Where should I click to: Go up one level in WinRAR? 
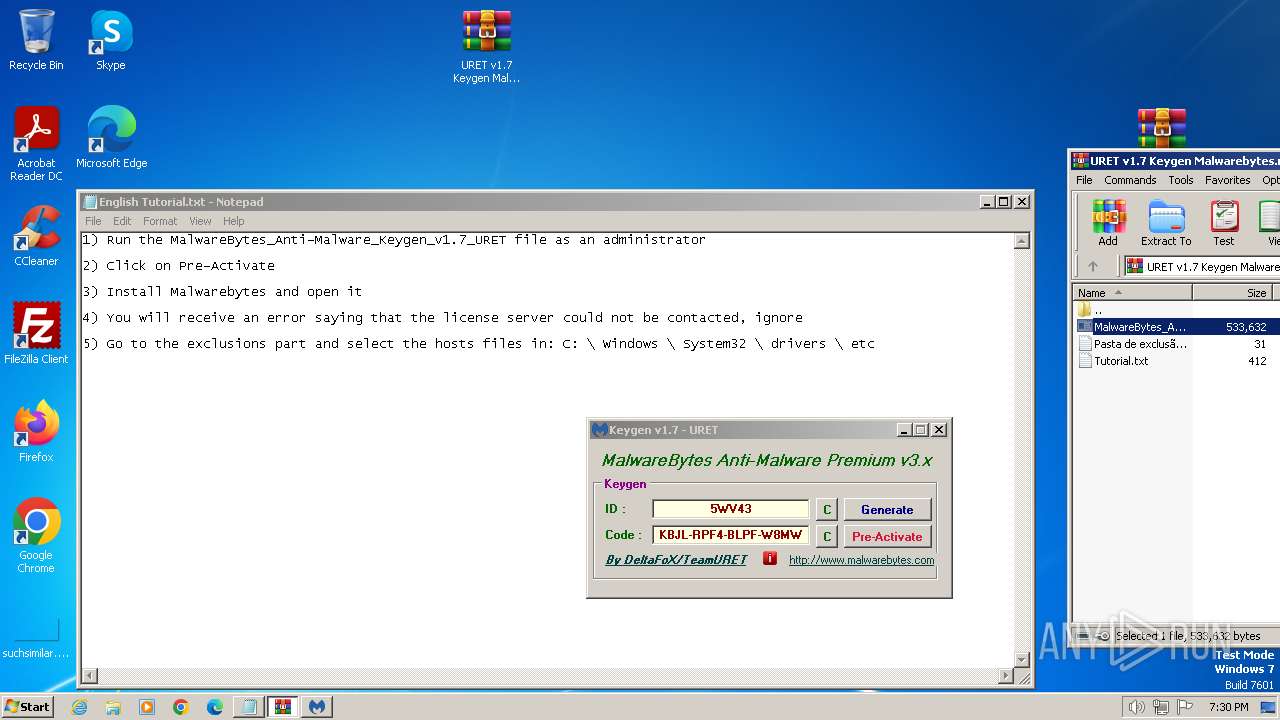[1092, 266]
